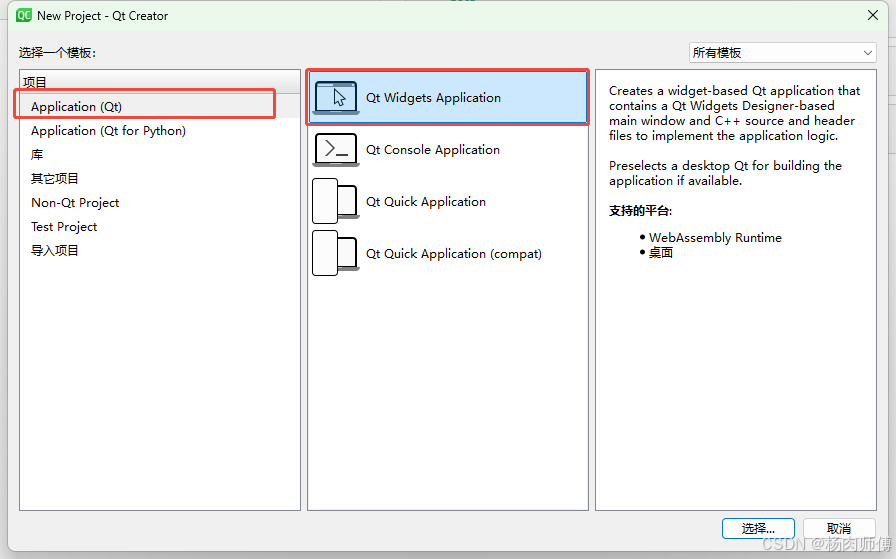Click the 桌面 platform text
896x559 pixels.
pos(661,253)
